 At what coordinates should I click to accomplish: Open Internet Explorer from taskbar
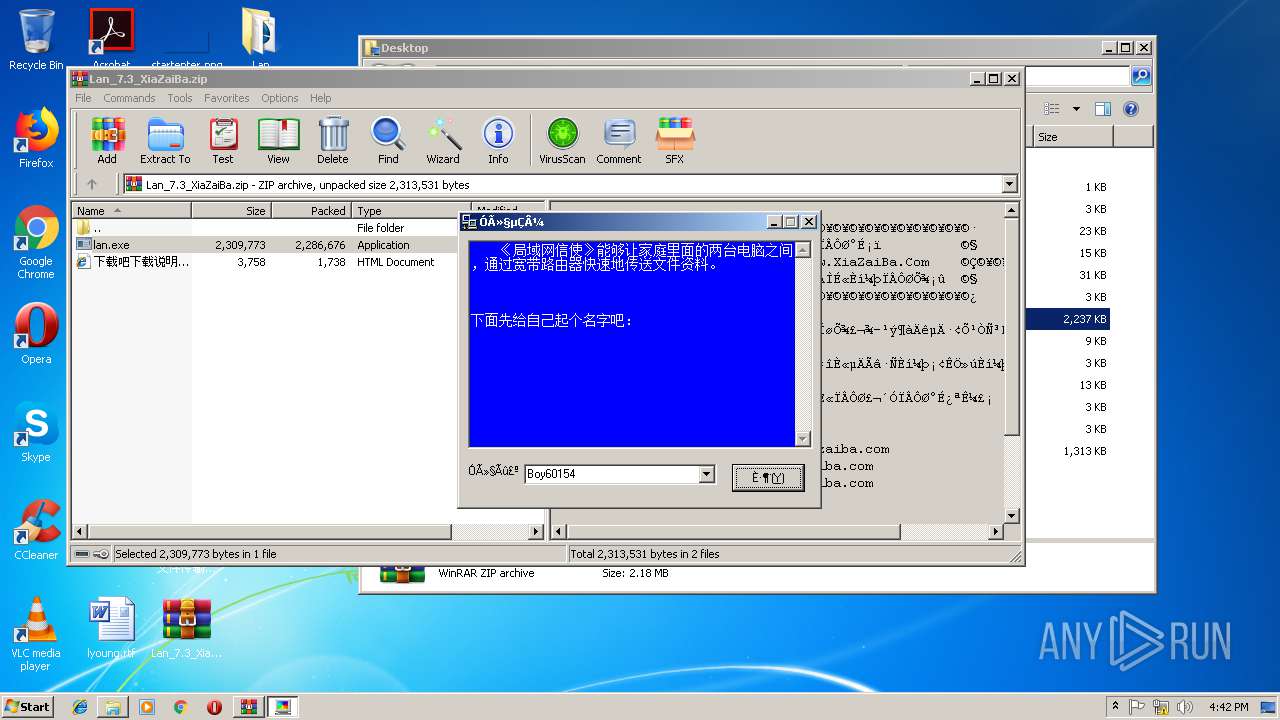pyautogui.click(x=80, y=707)
